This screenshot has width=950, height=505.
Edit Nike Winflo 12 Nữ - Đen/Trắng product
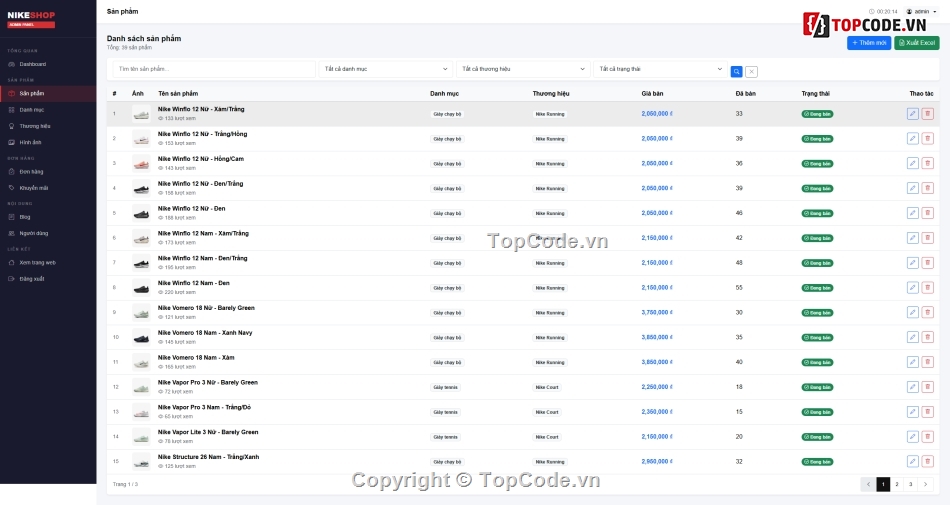[912, 188]
